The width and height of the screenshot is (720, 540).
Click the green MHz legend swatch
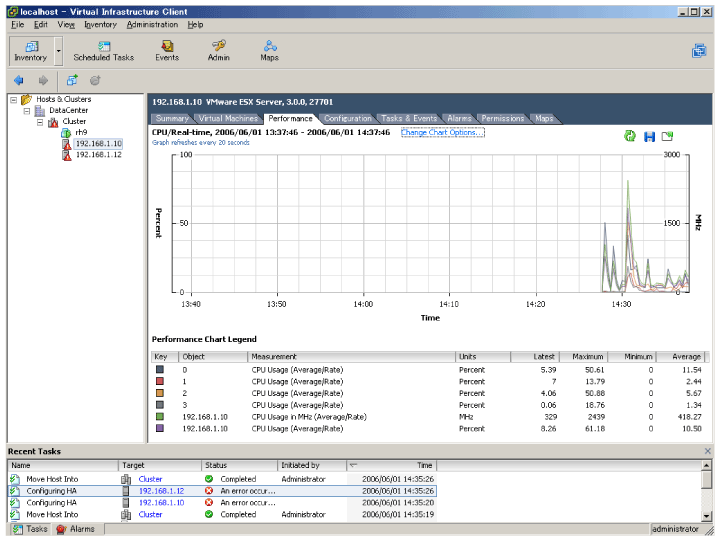159,416
